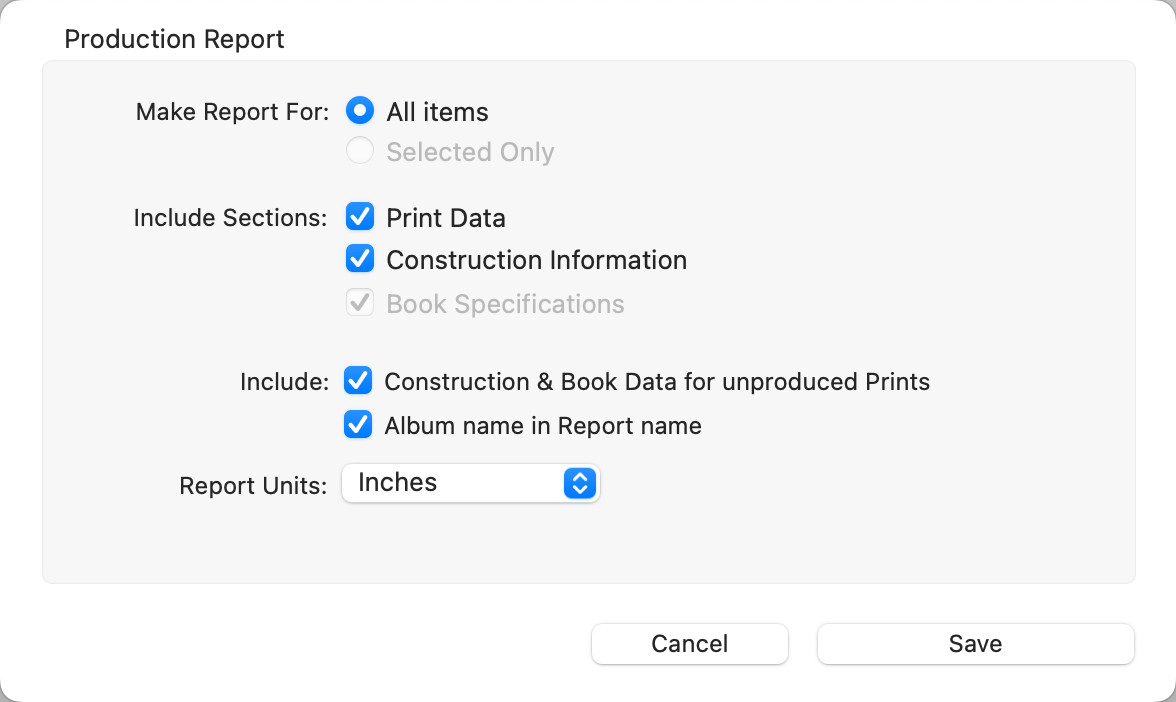Choose the "Selected Only" radio option
Image resolution: width=1176 pixels, height=702 pixels.
[360, 152]
